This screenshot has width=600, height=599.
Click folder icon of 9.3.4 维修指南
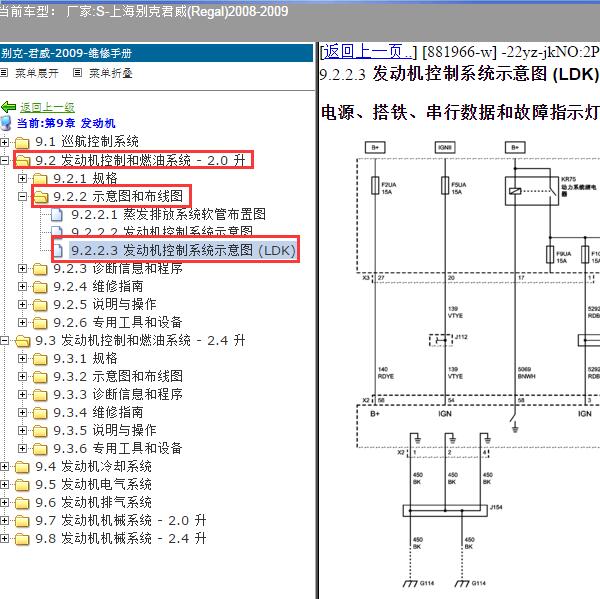pos(40,413)
